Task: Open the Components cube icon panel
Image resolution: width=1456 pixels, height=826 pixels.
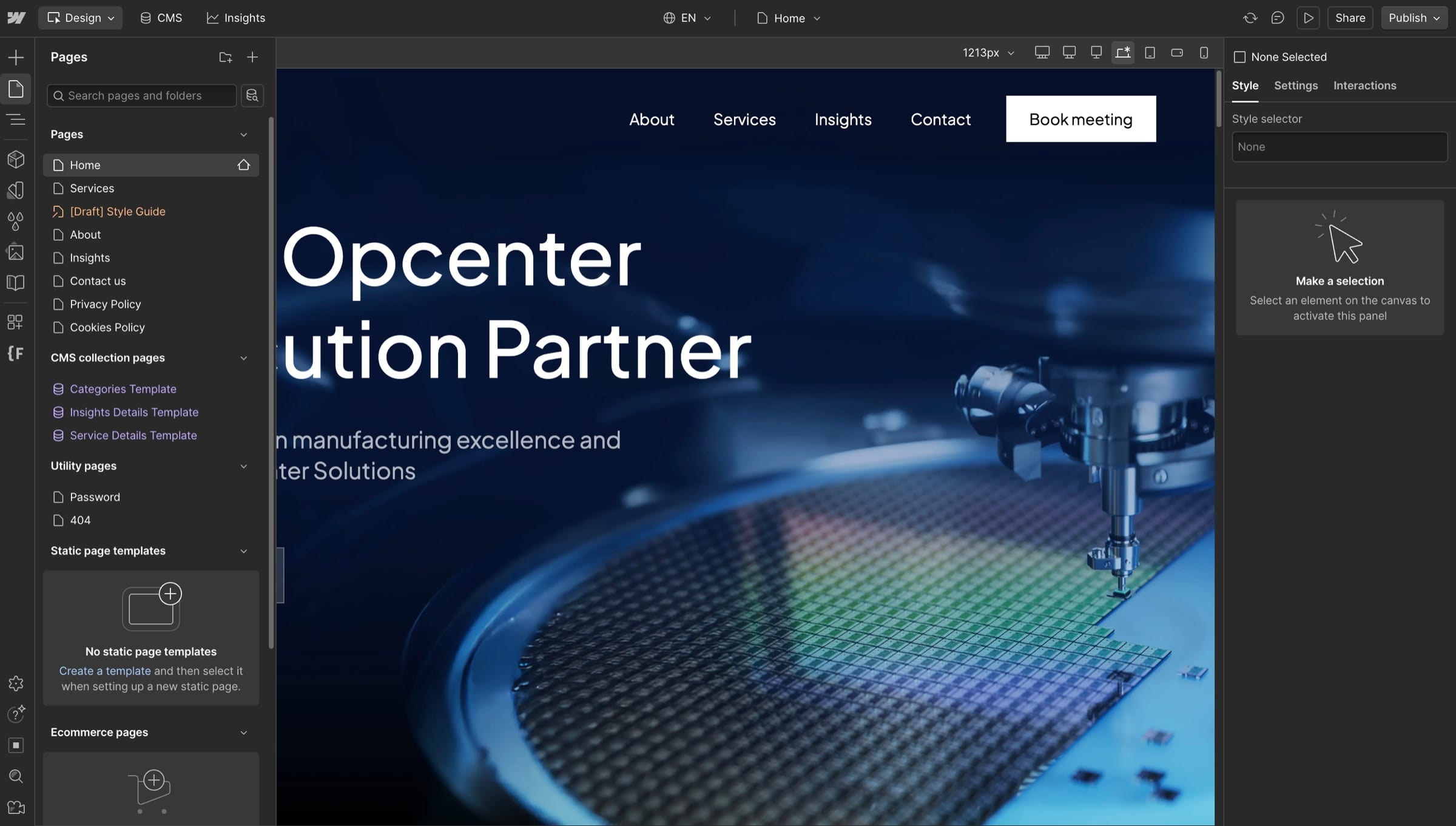Action: 16,159
